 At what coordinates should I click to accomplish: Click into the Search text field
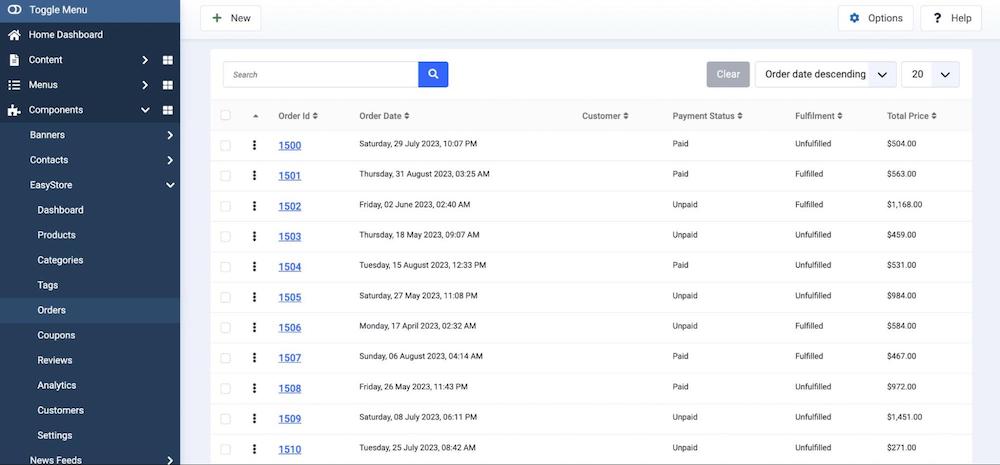pos(320,75)
